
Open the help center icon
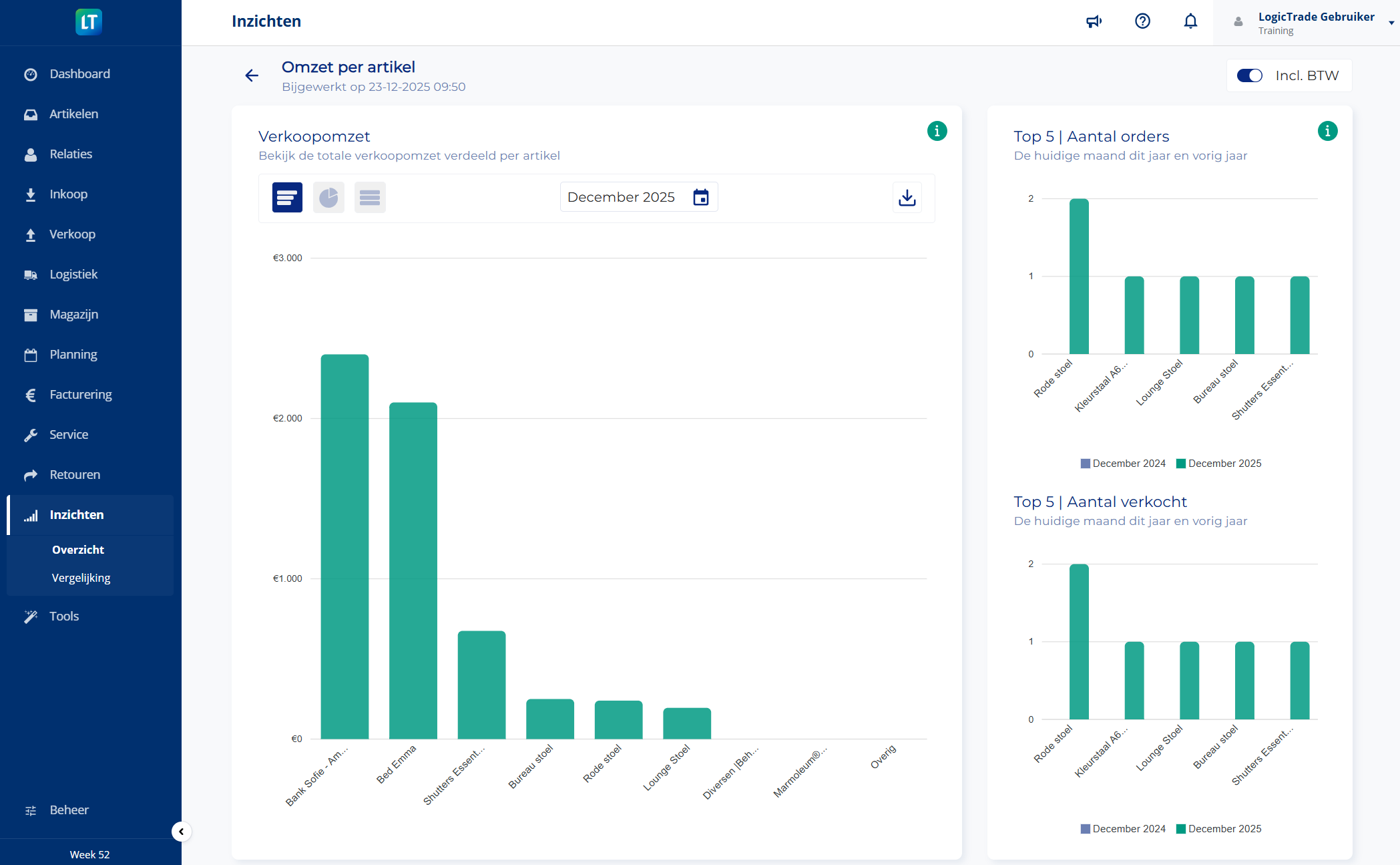[x=1142, y=21]
